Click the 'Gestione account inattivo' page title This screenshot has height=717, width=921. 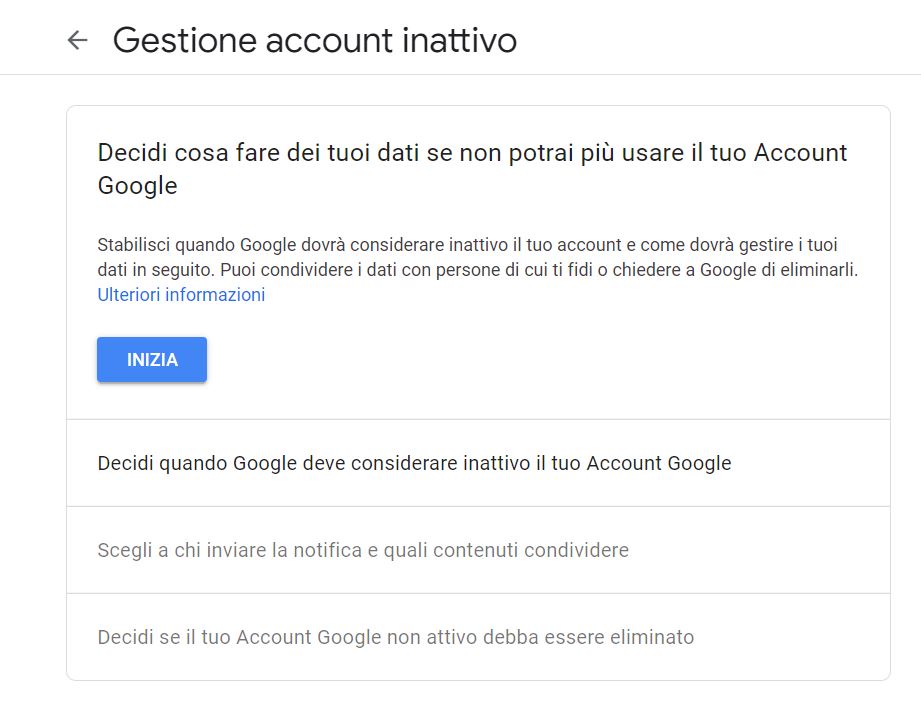pyautogui.click(x=314, y=40)
